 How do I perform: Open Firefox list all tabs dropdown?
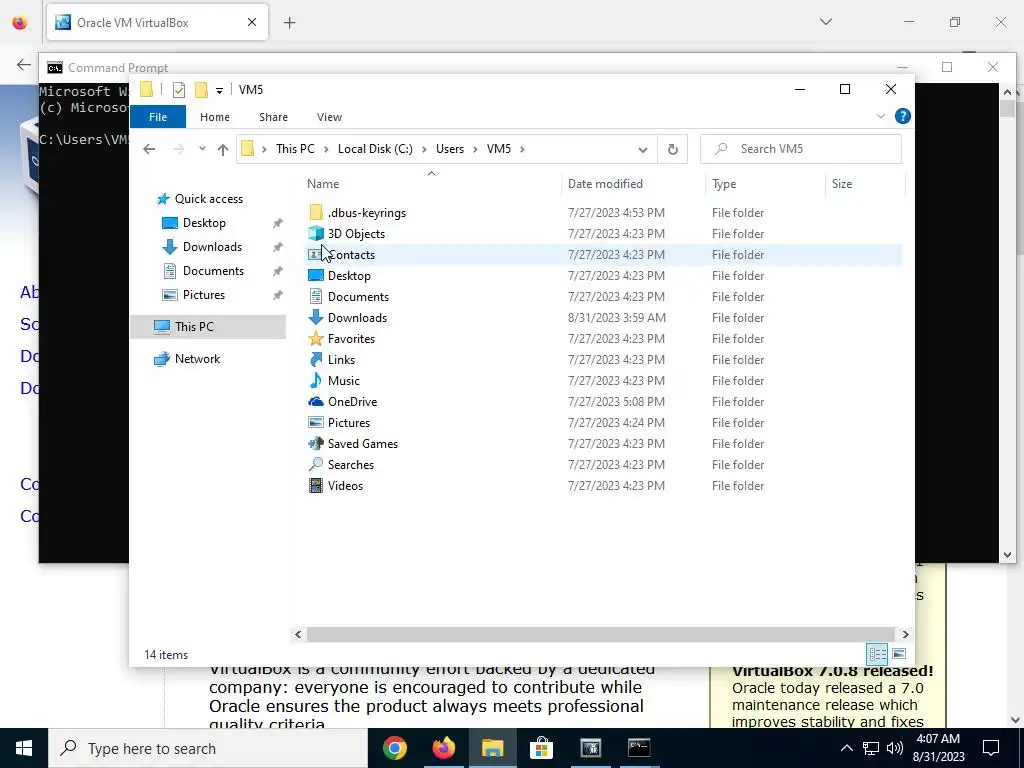pyautogui.click(x=826, y=22)
